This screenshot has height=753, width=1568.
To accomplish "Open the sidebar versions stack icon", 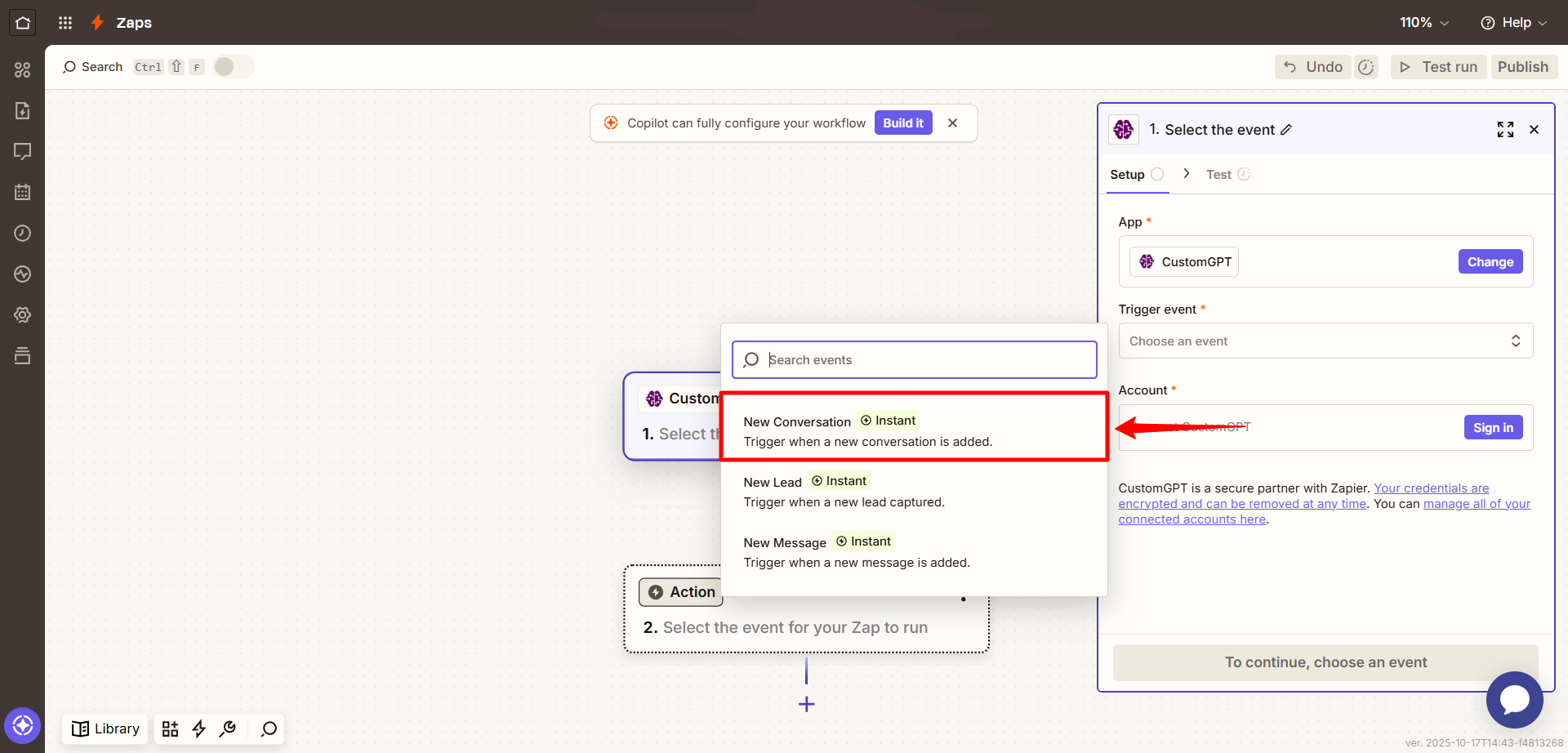I will click(x=22, y=356).
